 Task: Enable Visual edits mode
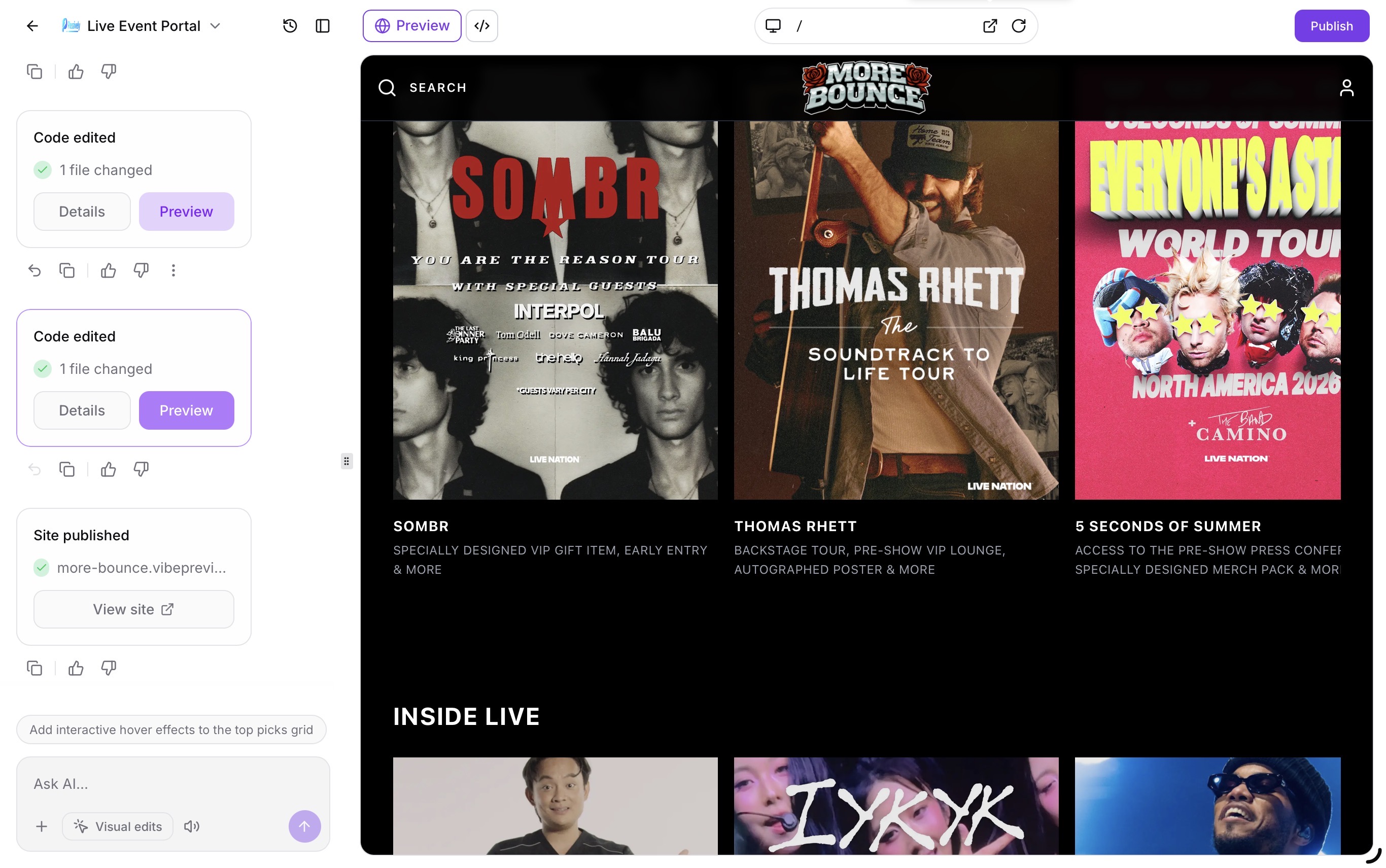[x=118, y=827]
